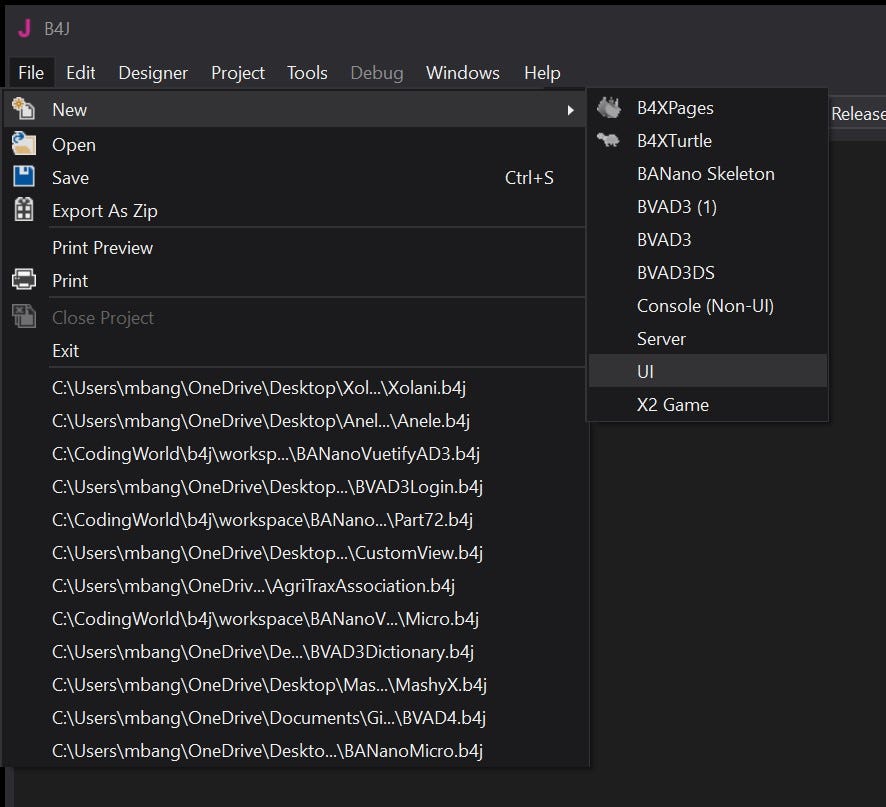Click the Print printer icon
Viewport: 886px width, 807px height.
[x=23, y=280]
